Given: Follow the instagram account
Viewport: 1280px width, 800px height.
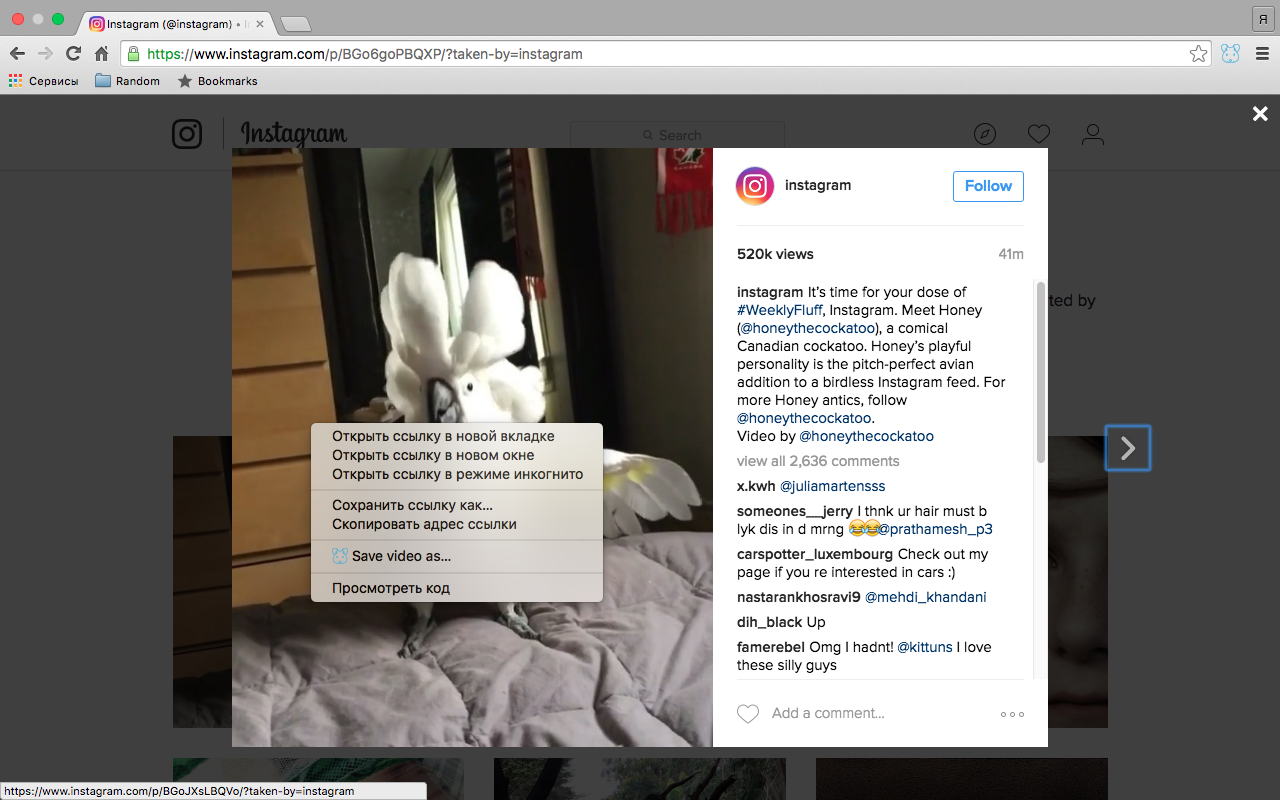Looking at the screenshot, I should tap(988, 186).
